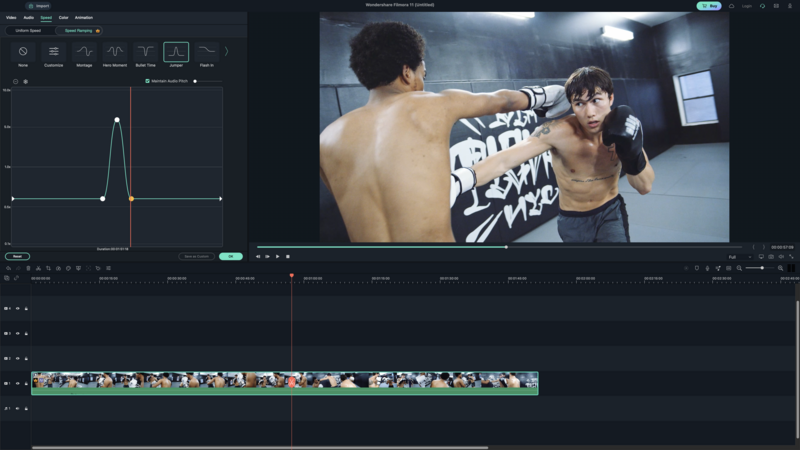Image resolution: width=800 pixels, height=450 pixels.
Task: Select the Montage speed ramp preset
Action: click(84, 52)
